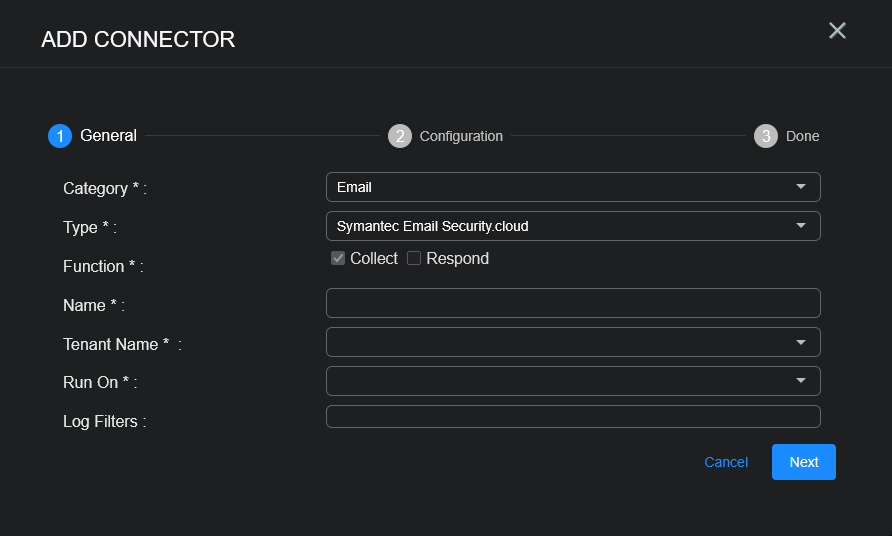Click the step 3 Done circle icon

(766, 136)
